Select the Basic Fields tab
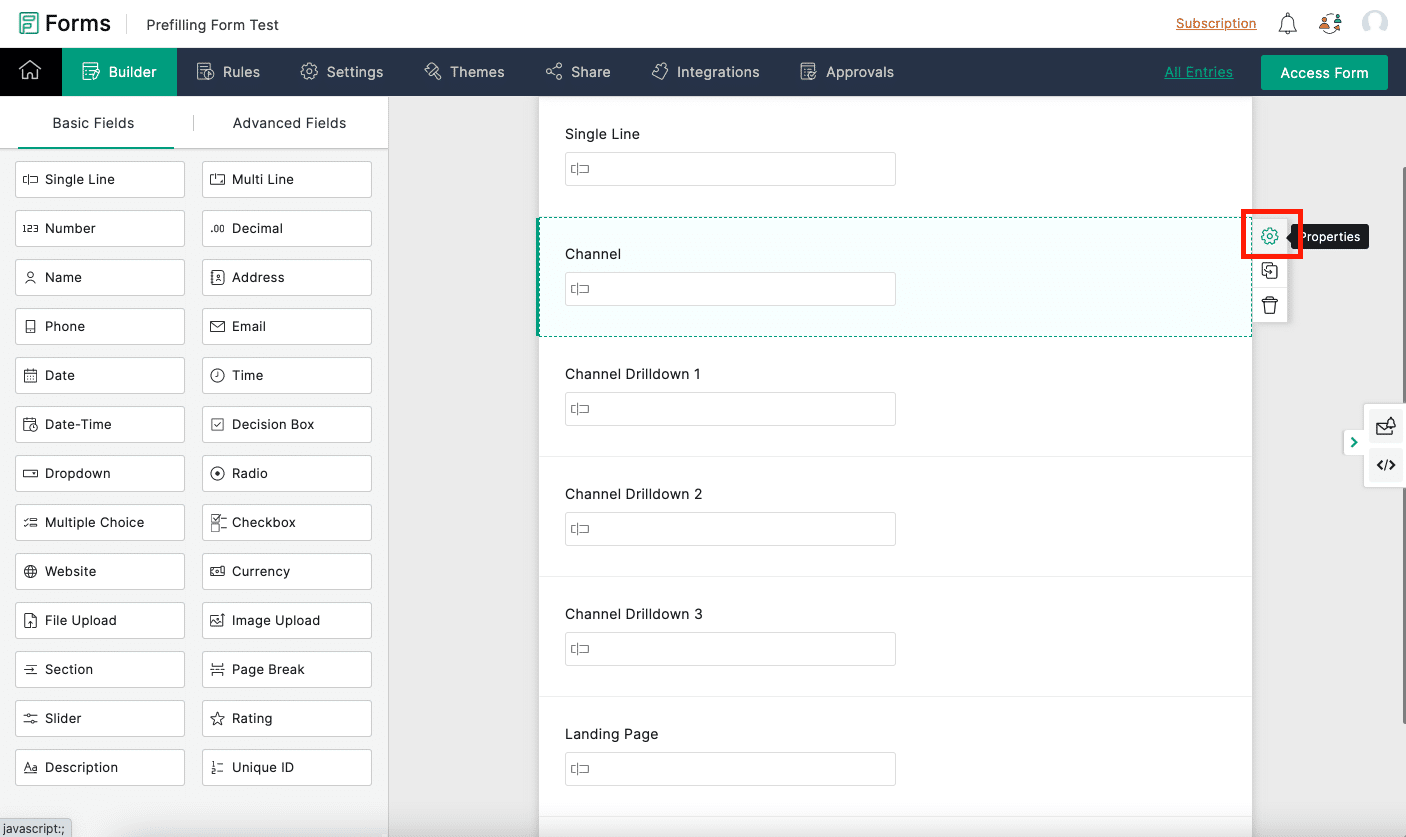This screenshot has width=1406, height=837. pos(94,122)
